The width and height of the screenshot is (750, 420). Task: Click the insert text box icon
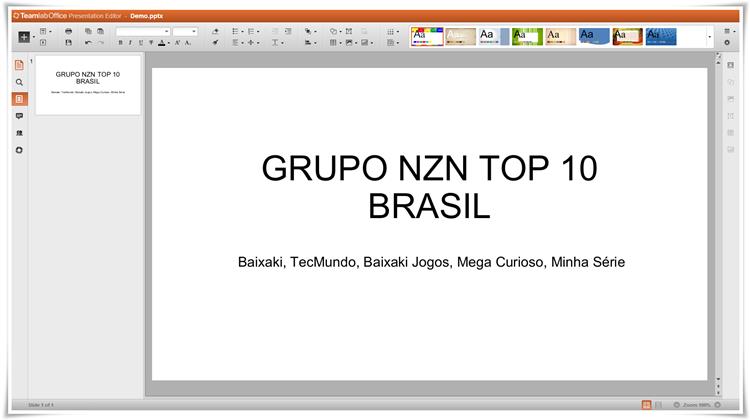click(x=349, y=31)
